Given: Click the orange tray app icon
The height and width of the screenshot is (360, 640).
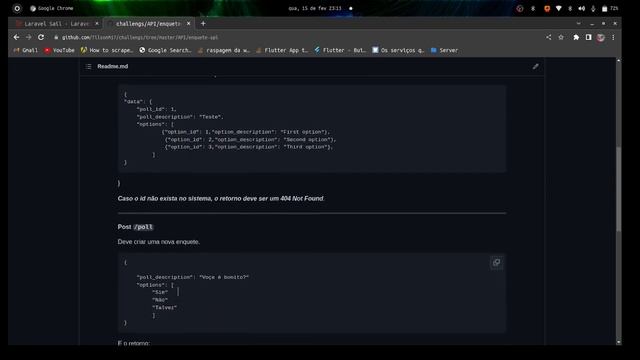Looking at the screenshot, I should click(547, 8).
